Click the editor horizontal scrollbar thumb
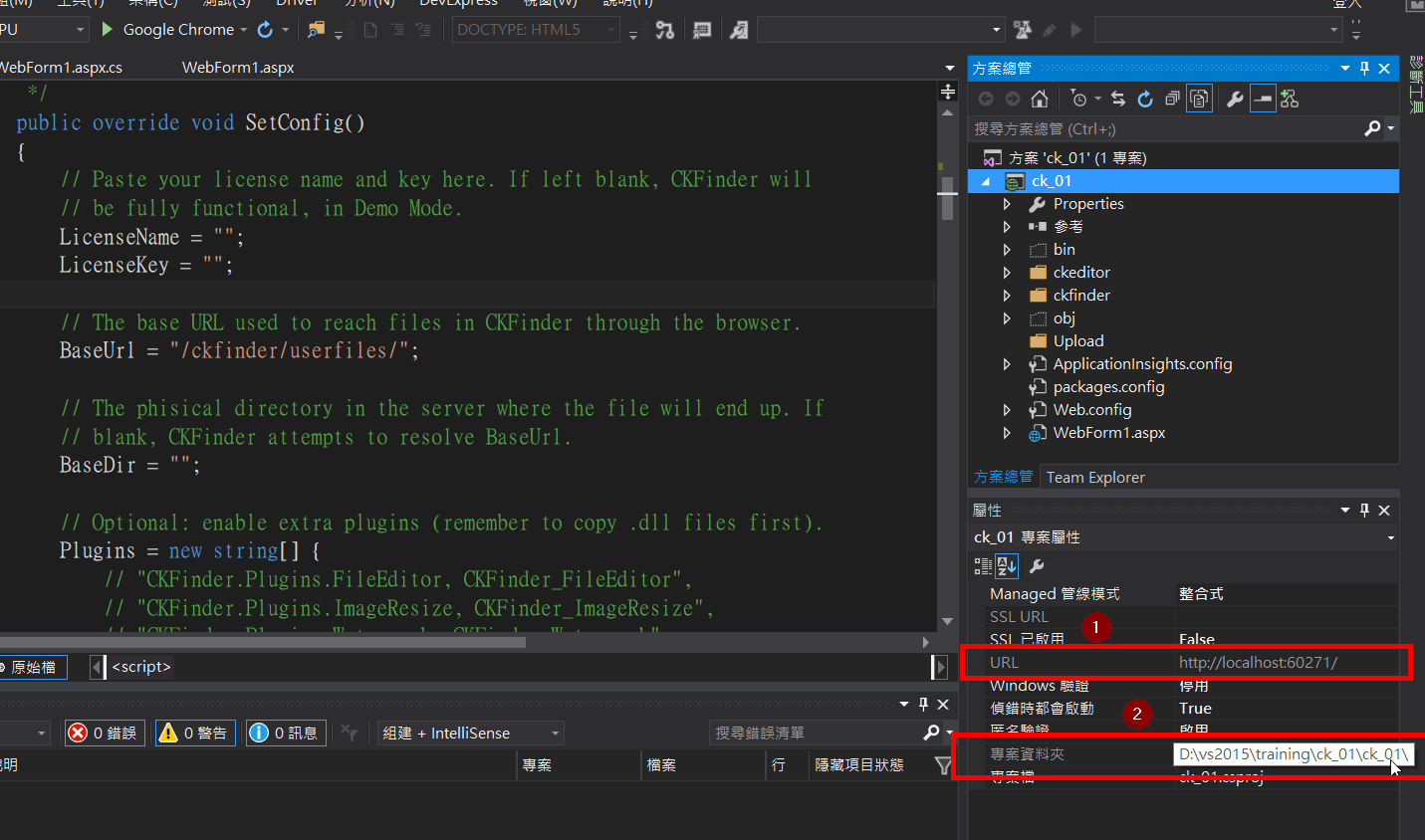The height and width of the screenshot is (840, 1425). 263,643
